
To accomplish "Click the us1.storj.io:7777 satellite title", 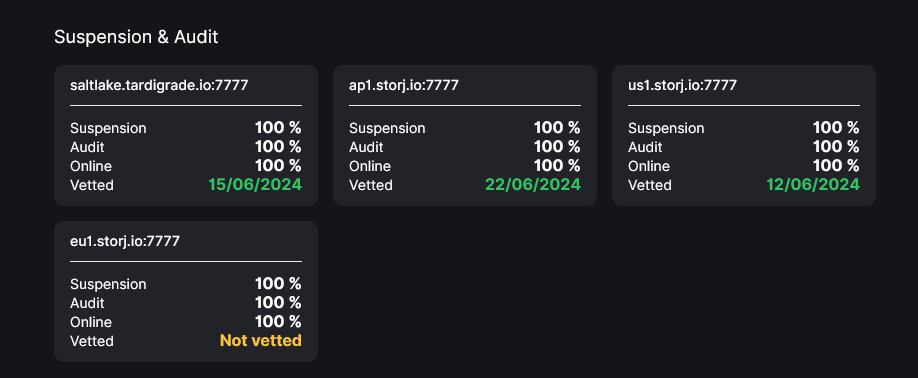I will [x=683, y=85].
